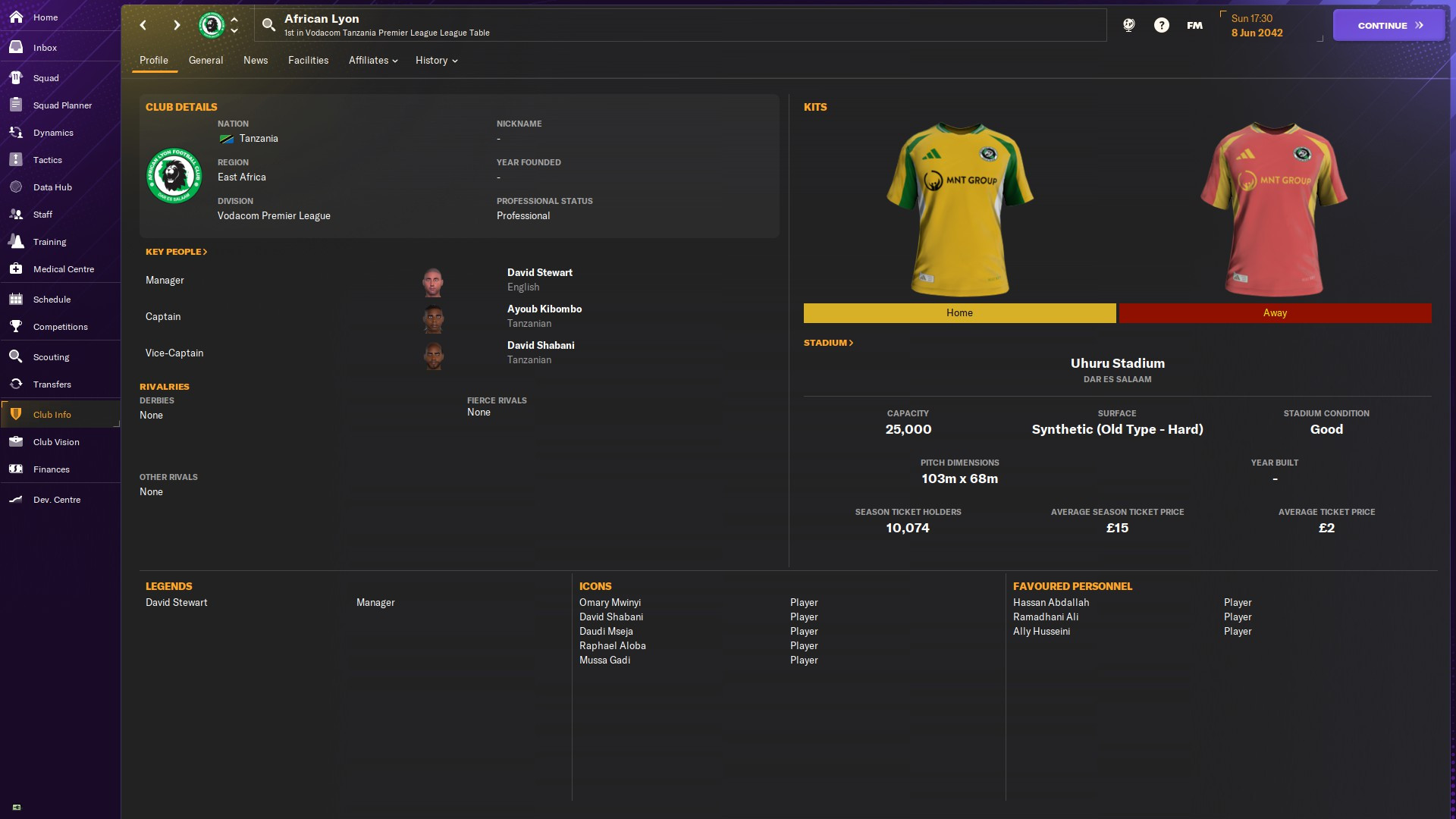Open the Key People link

coord(176,252)
